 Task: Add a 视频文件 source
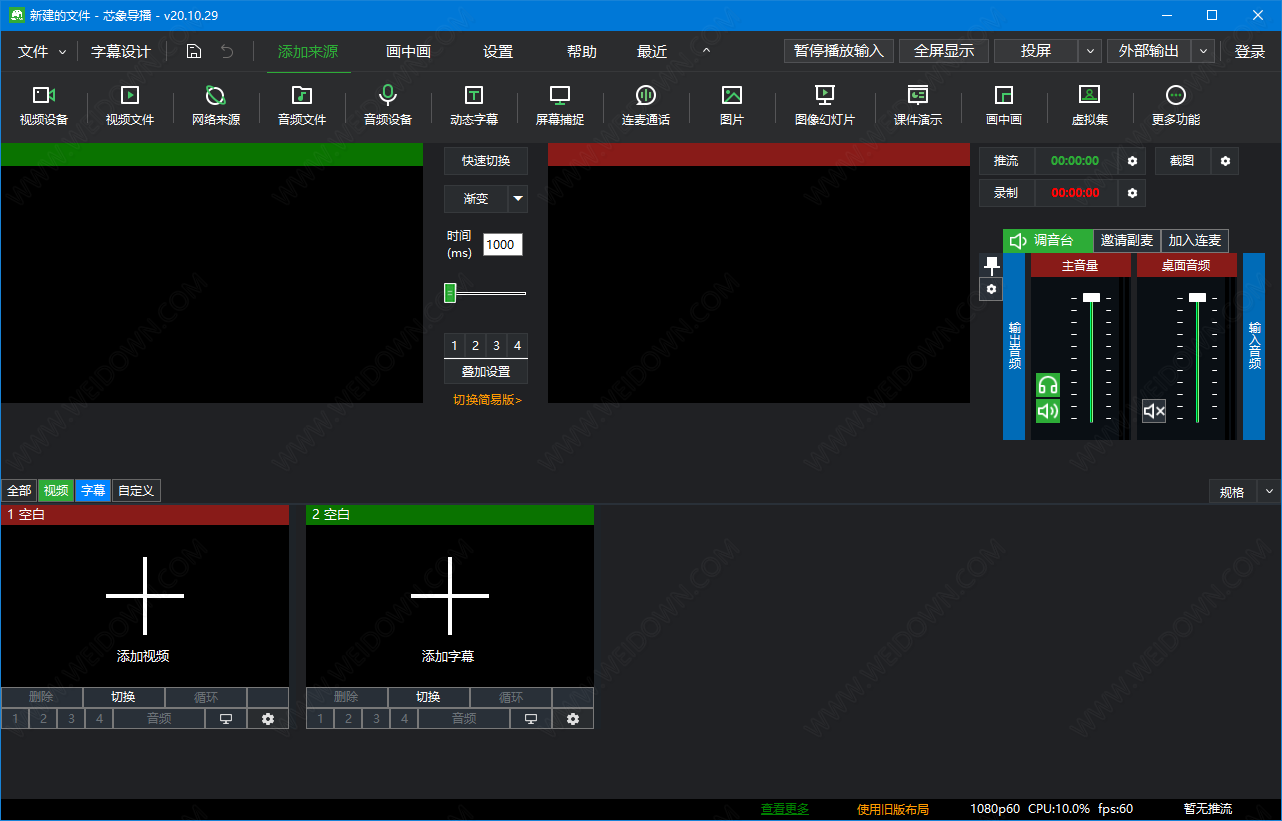click(130, 105)
